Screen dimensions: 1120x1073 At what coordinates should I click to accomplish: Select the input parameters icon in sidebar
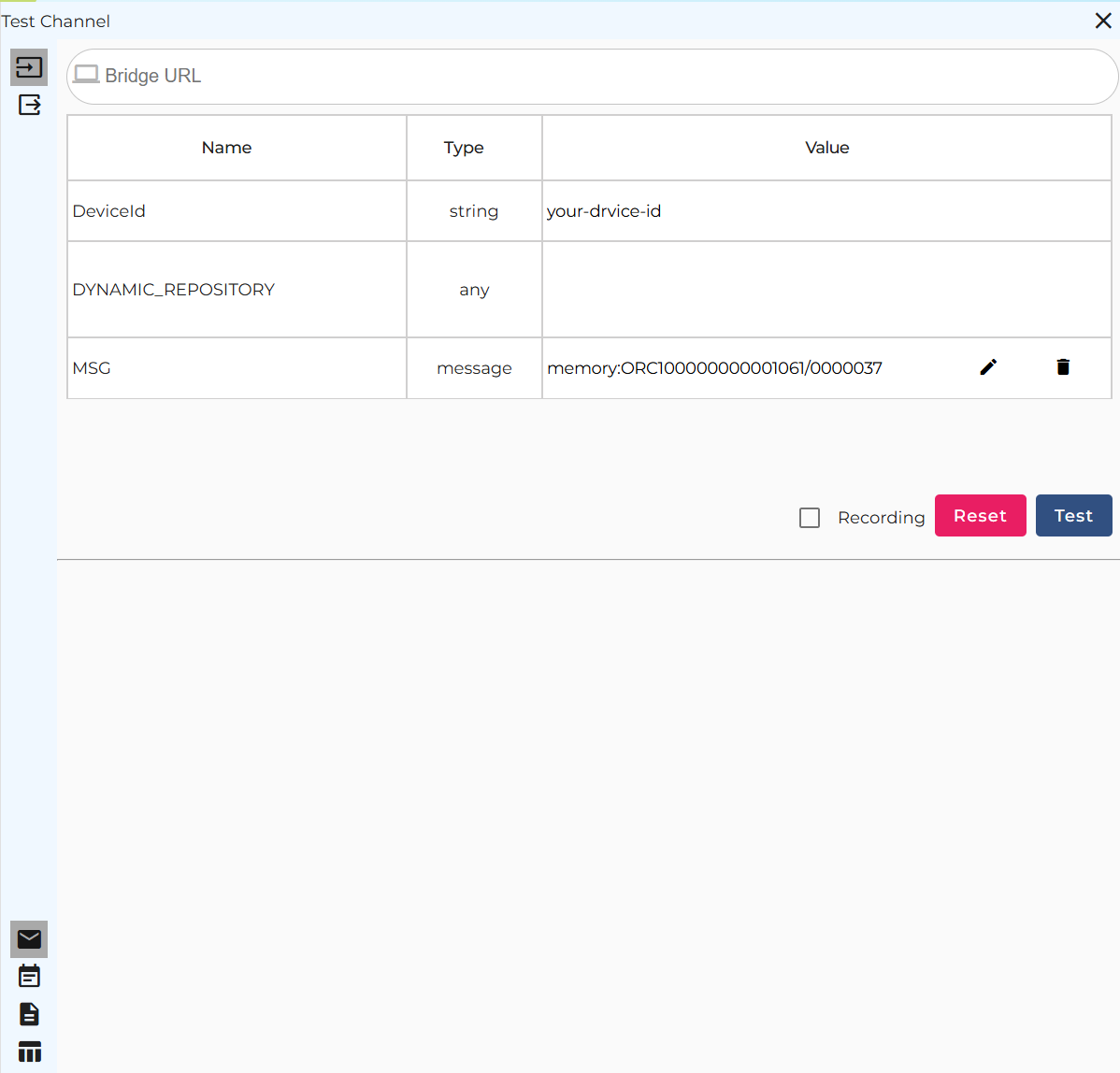tap(29, 67)
